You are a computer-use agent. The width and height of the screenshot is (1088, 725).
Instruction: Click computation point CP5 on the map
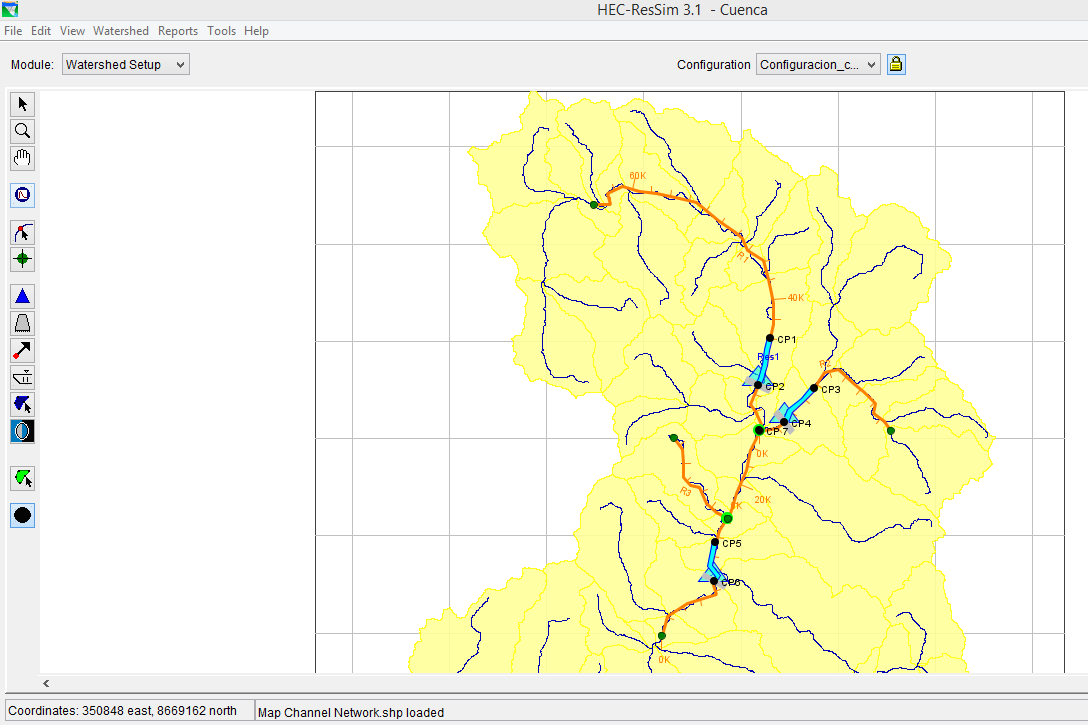click(715, 543)
